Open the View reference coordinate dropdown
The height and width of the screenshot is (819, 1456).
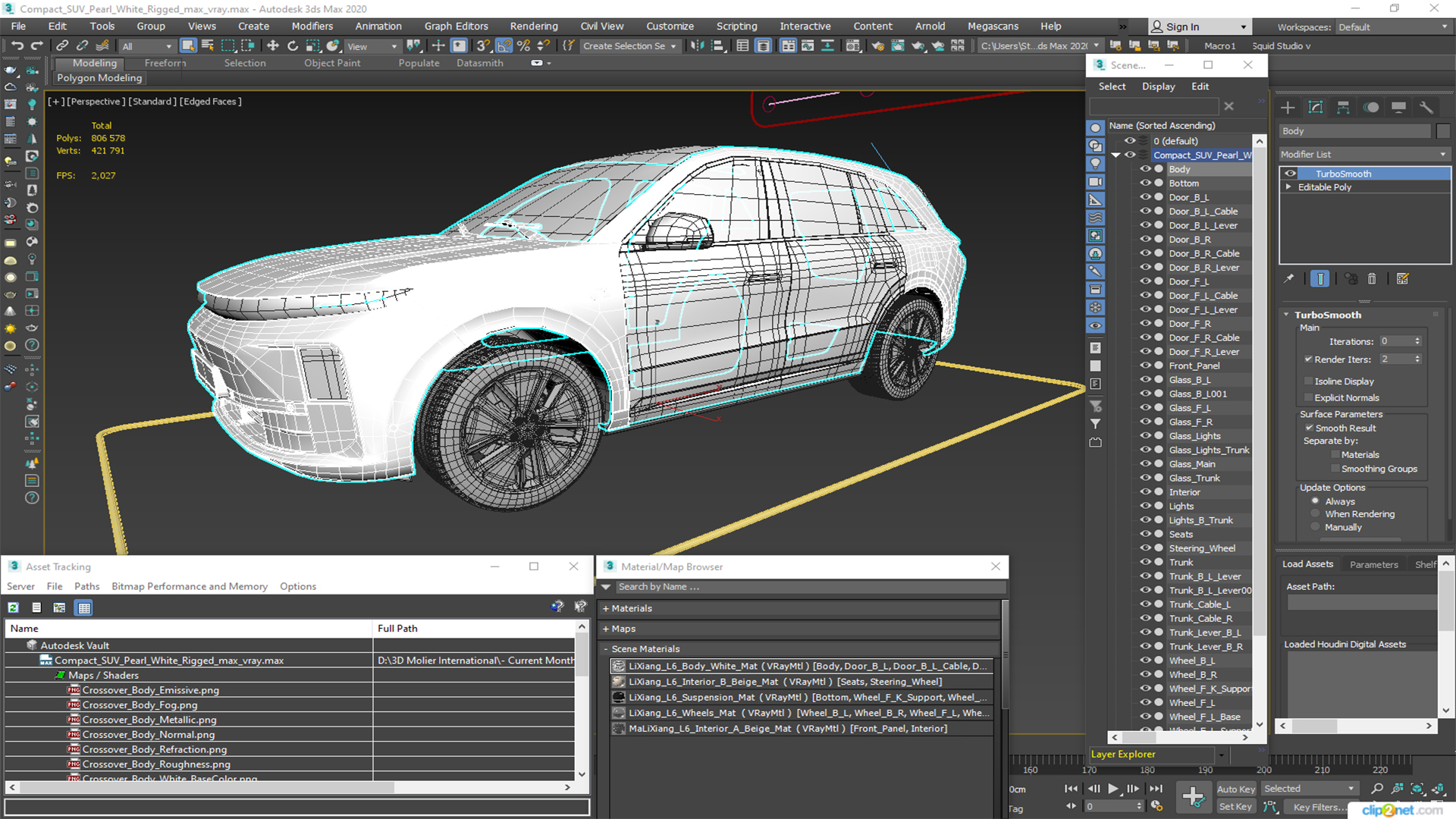(x=371, y=46)
